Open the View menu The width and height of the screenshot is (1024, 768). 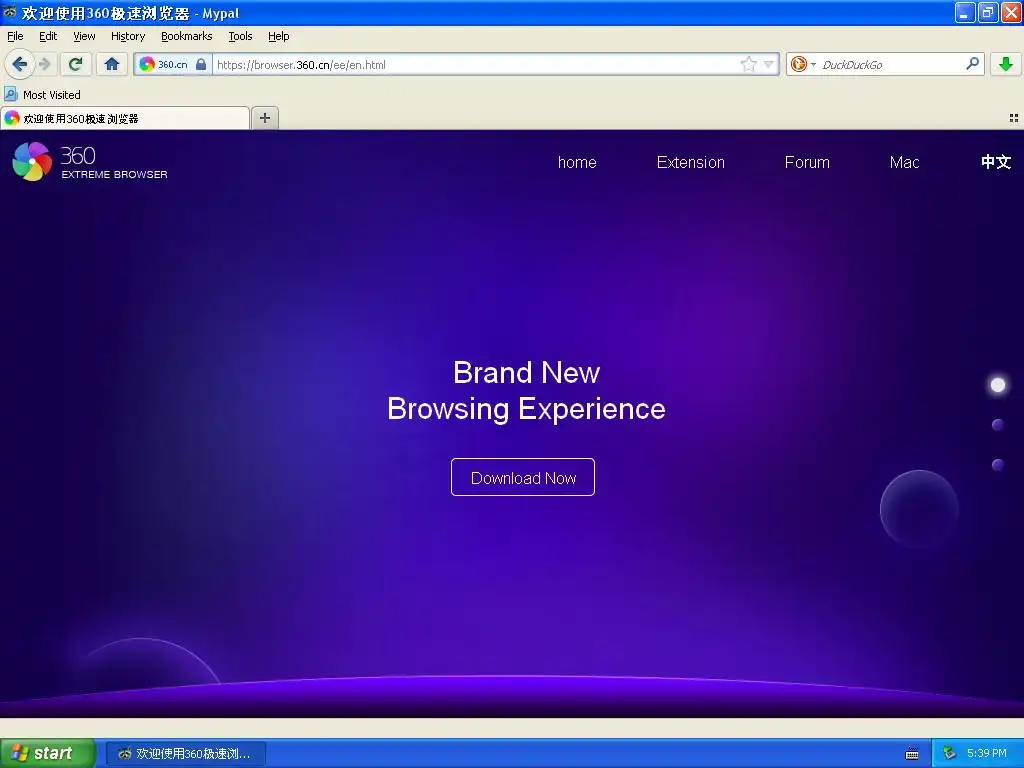(x=84, y=37)
